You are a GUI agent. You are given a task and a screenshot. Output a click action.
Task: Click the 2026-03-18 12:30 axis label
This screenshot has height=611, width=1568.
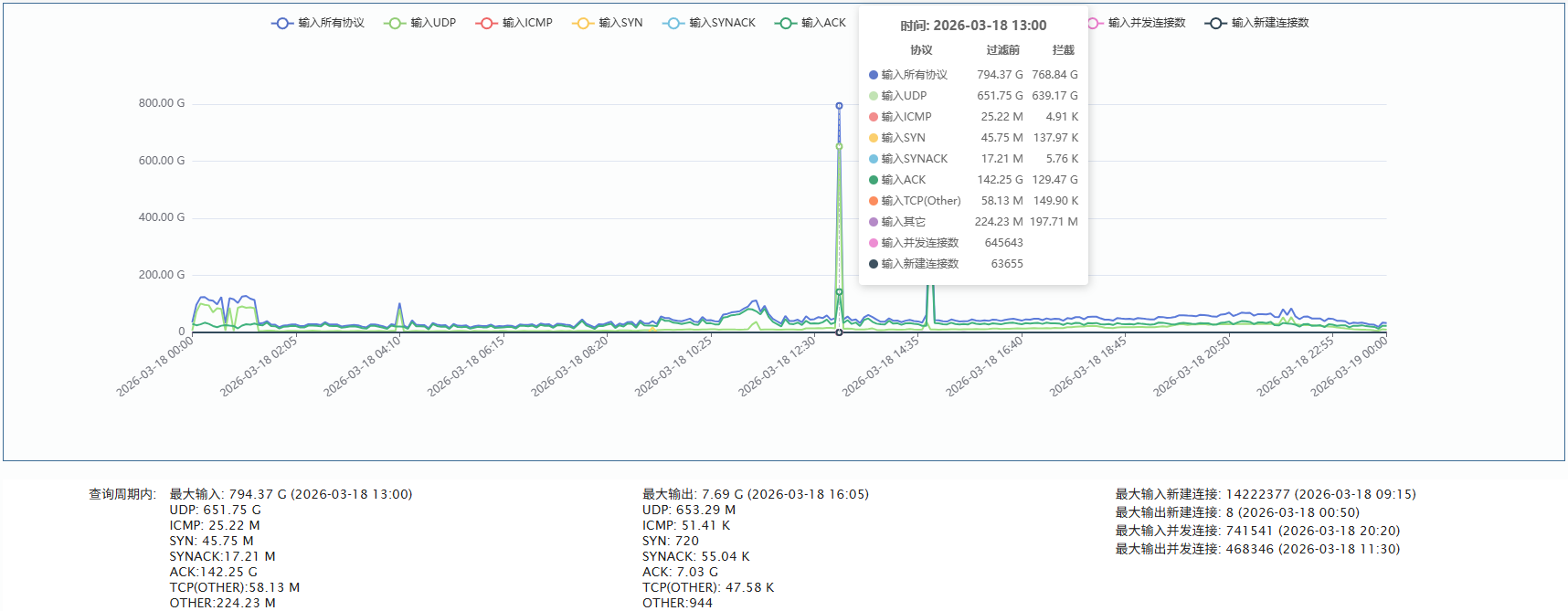pyautogui.click(x=779, y=366)
